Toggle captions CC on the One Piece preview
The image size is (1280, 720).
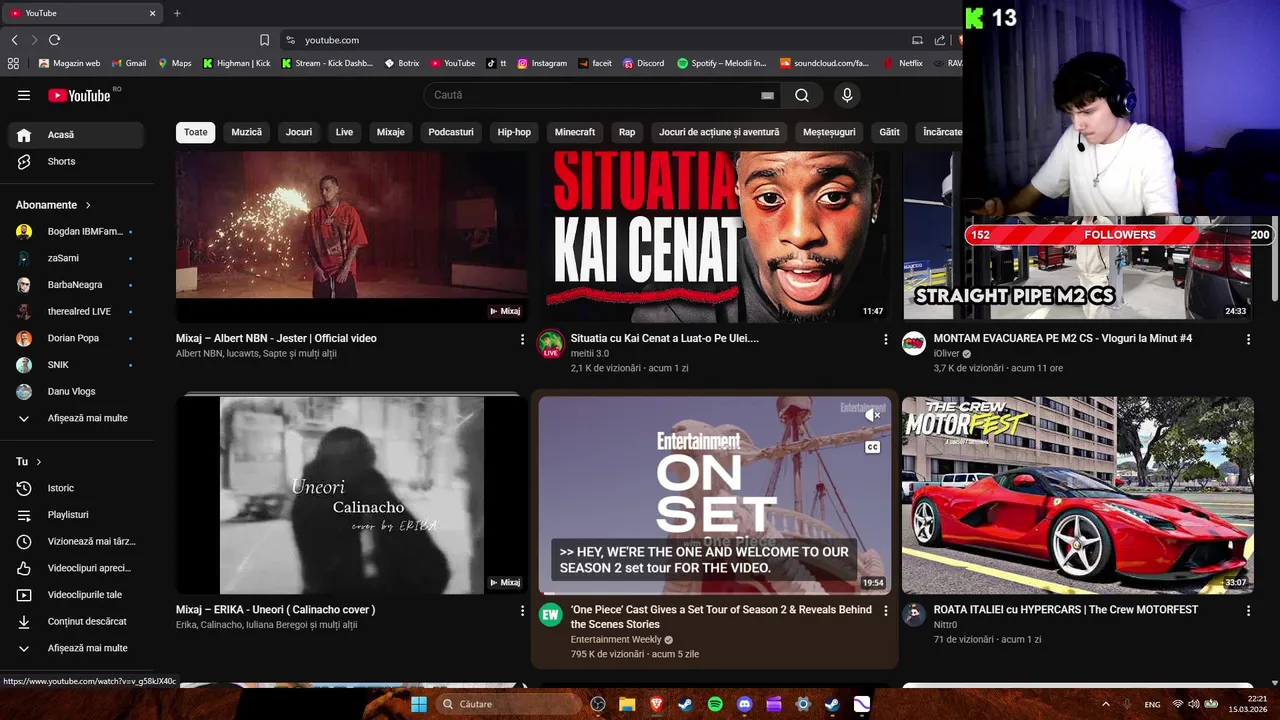point(873,447)
